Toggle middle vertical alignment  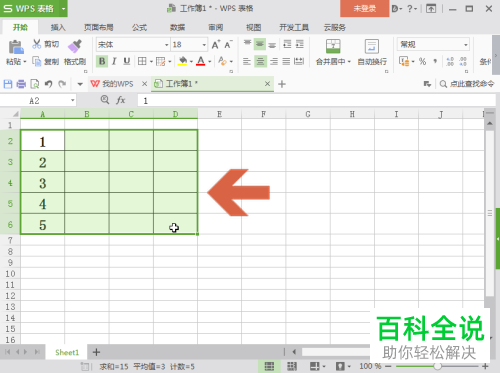tap(260, 44)
